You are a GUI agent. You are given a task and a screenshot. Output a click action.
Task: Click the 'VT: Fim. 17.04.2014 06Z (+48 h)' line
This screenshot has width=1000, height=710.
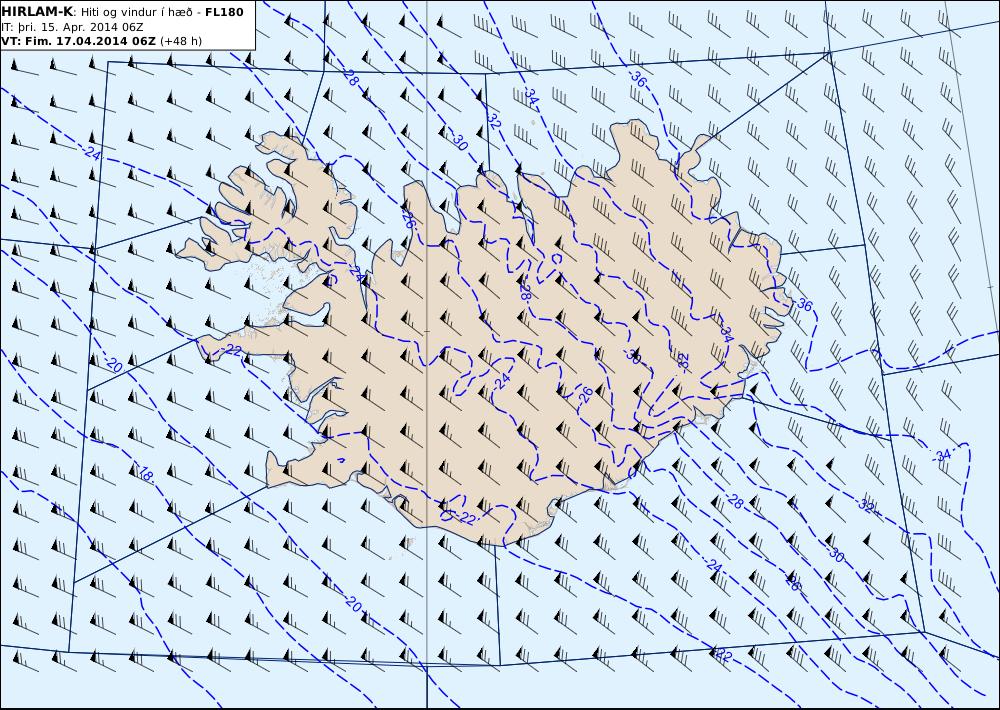click(x=101, y=41)
